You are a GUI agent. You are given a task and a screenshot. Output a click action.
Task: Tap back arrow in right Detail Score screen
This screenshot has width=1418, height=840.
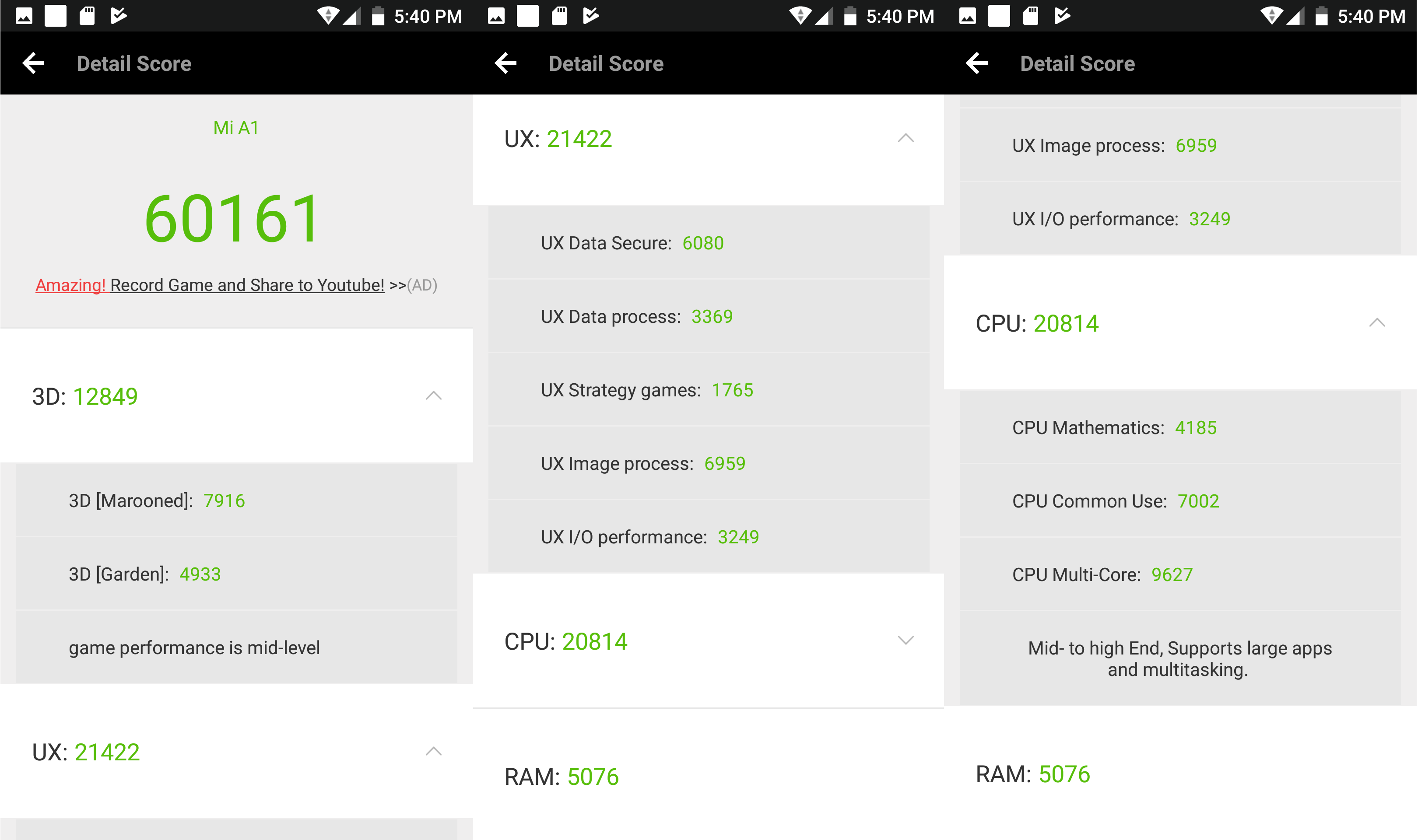pyautogui.click(x=977, y=63)
